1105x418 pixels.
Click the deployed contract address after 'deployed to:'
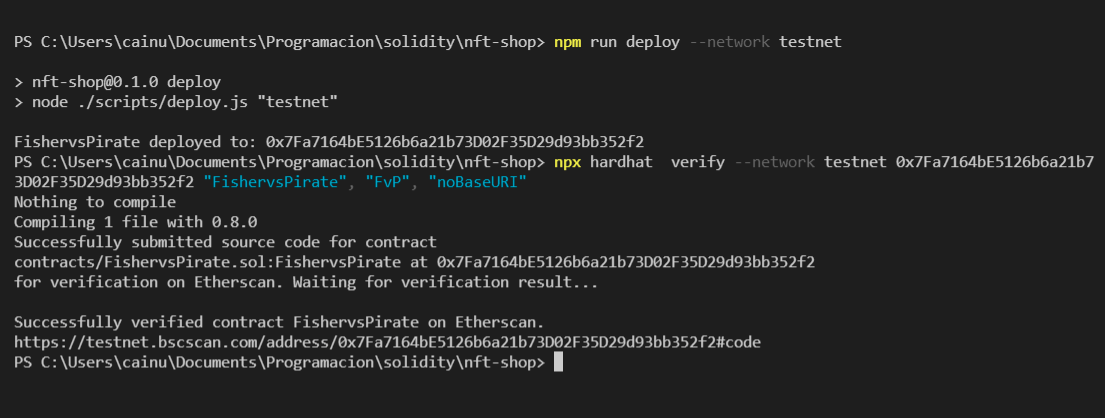[455, 142]
